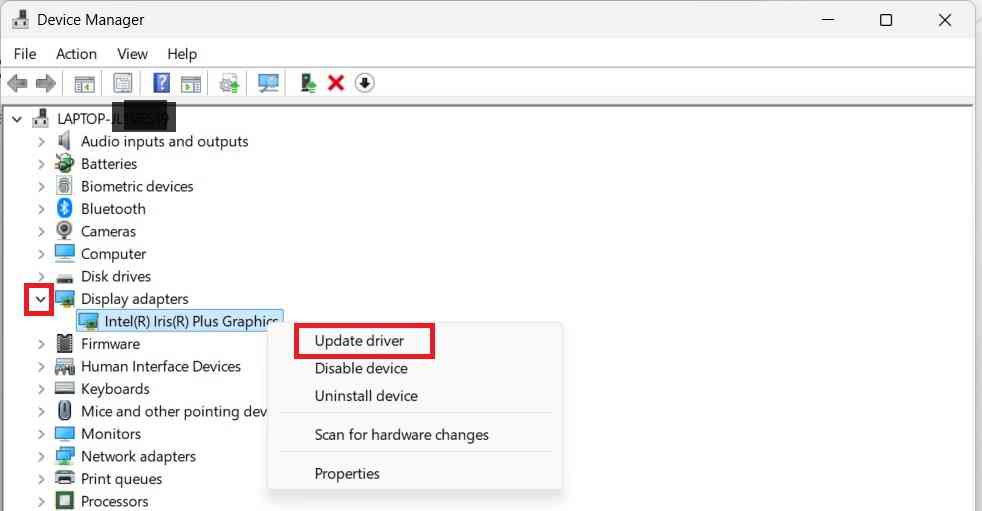Click the Enable device green toolbar icon
This screenshot has height=511, width=982.
[308, 83]
